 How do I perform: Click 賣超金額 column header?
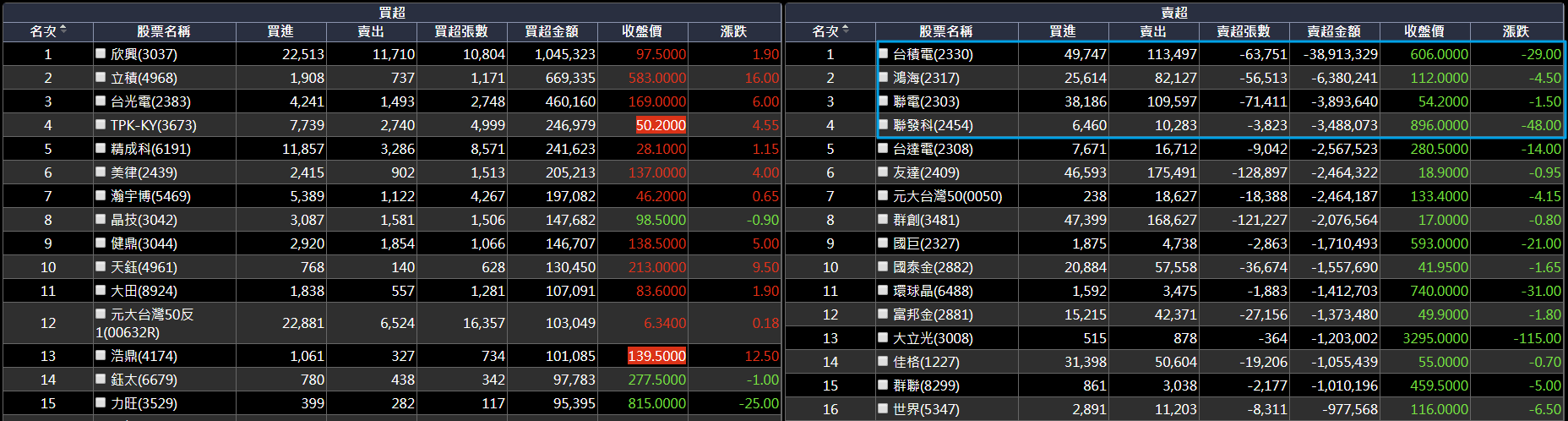1334,31
